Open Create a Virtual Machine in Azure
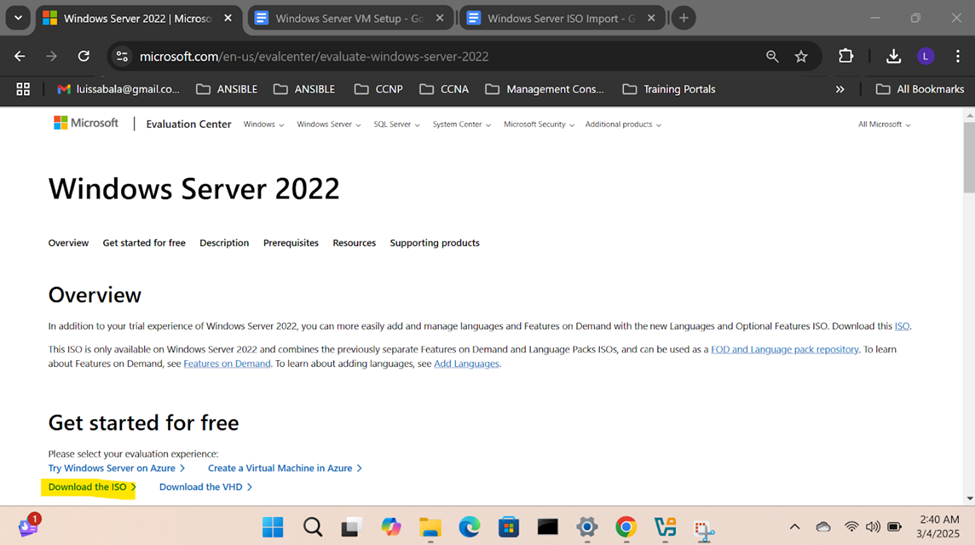The width and height of the screenshot is (975, 545). click(x=285, y=468)
